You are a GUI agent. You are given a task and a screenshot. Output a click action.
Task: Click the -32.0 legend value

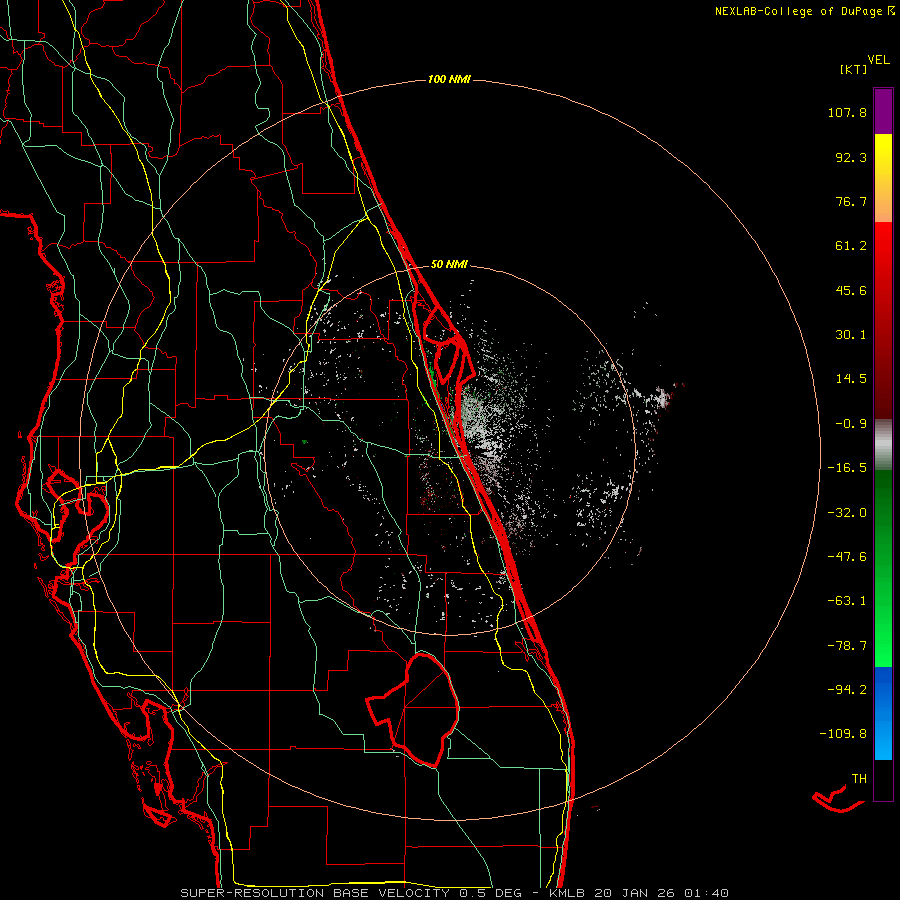(x=847, y=513)
